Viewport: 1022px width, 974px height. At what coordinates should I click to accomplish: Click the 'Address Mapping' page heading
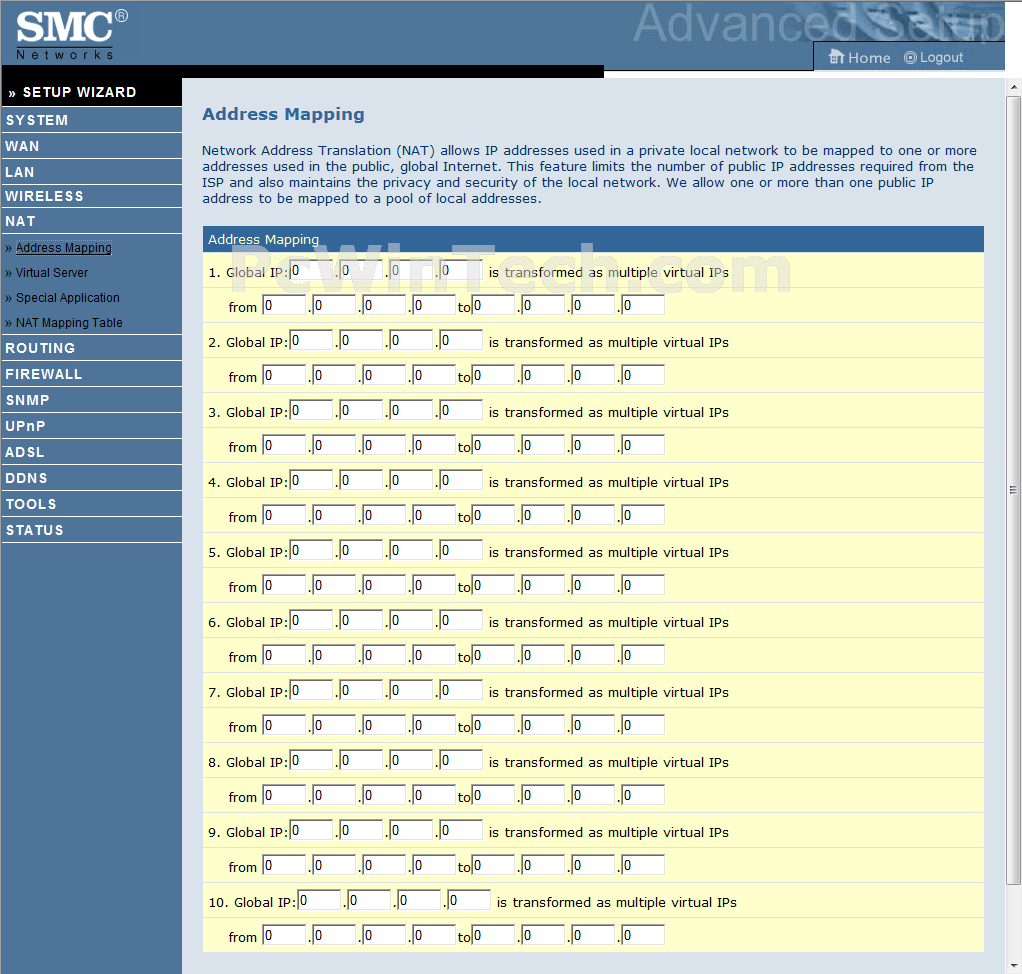[283, 114]
